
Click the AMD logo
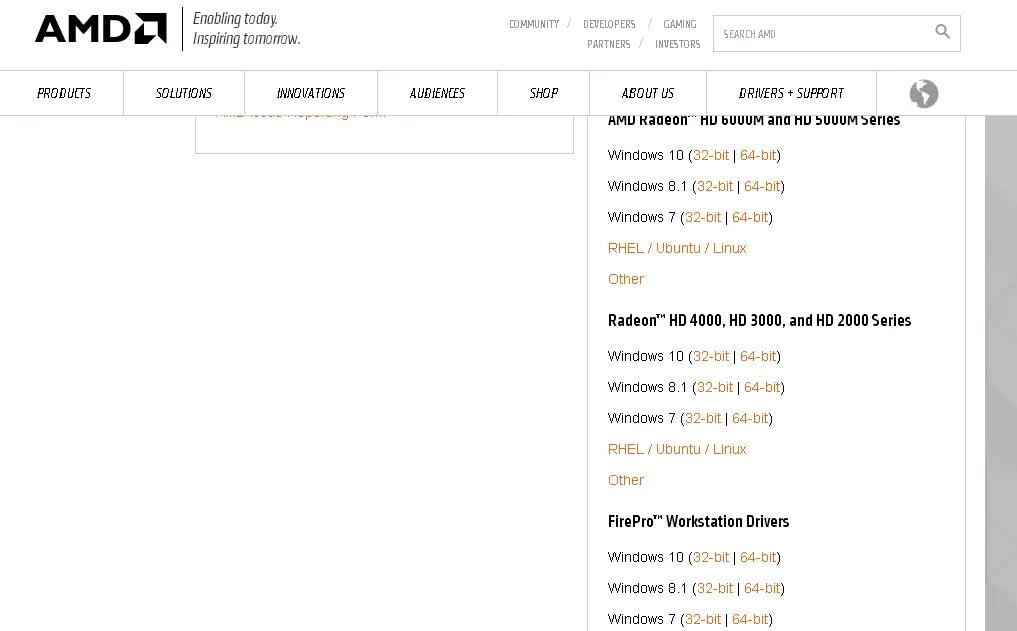[101, 29]
